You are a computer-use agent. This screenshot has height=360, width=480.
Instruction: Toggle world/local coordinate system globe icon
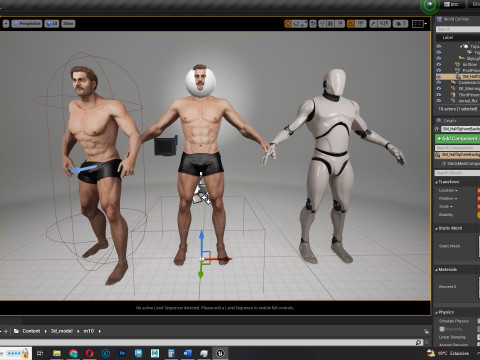tap(313, 24)
